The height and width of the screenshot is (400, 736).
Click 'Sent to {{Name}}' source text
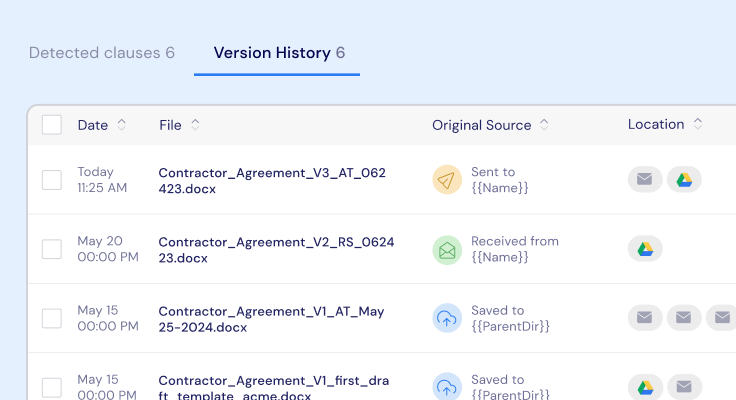(500, 180)
